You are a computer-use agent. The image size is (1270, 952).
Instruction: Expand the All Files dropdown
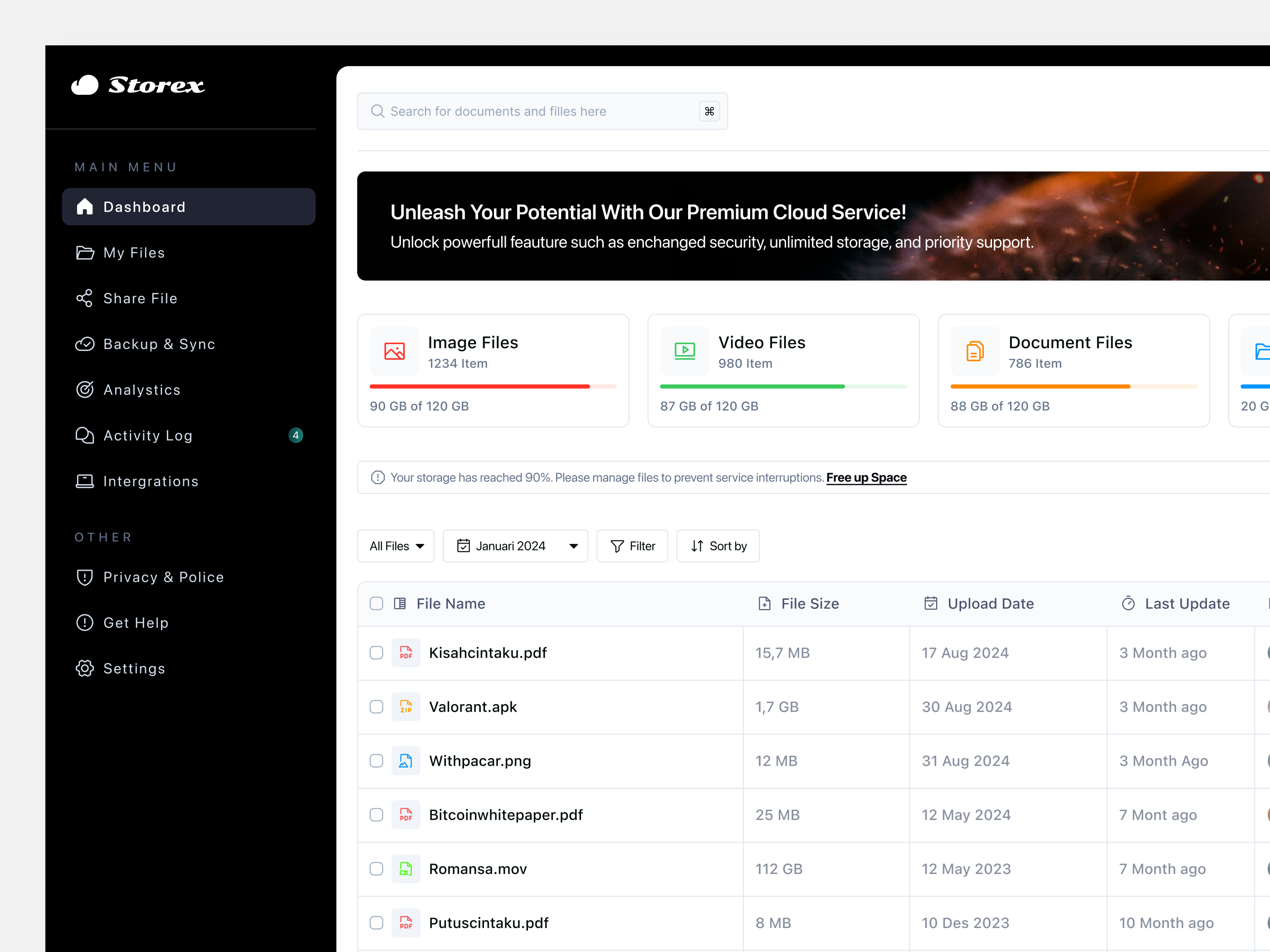tap(396, 546)
